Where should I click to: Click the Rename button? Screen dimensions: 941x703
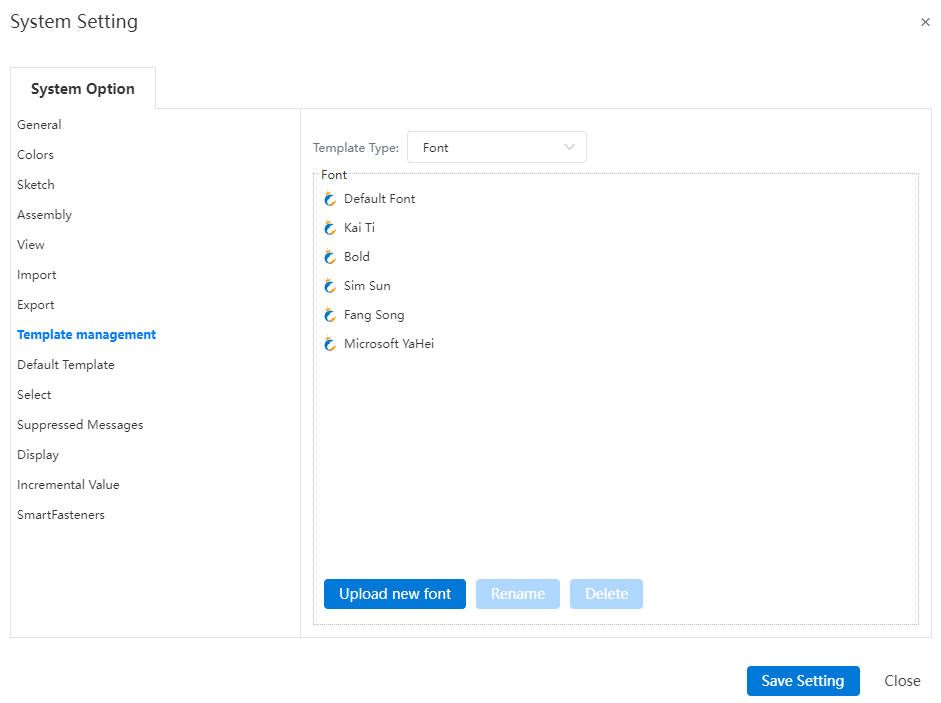(x=518, y=594)
